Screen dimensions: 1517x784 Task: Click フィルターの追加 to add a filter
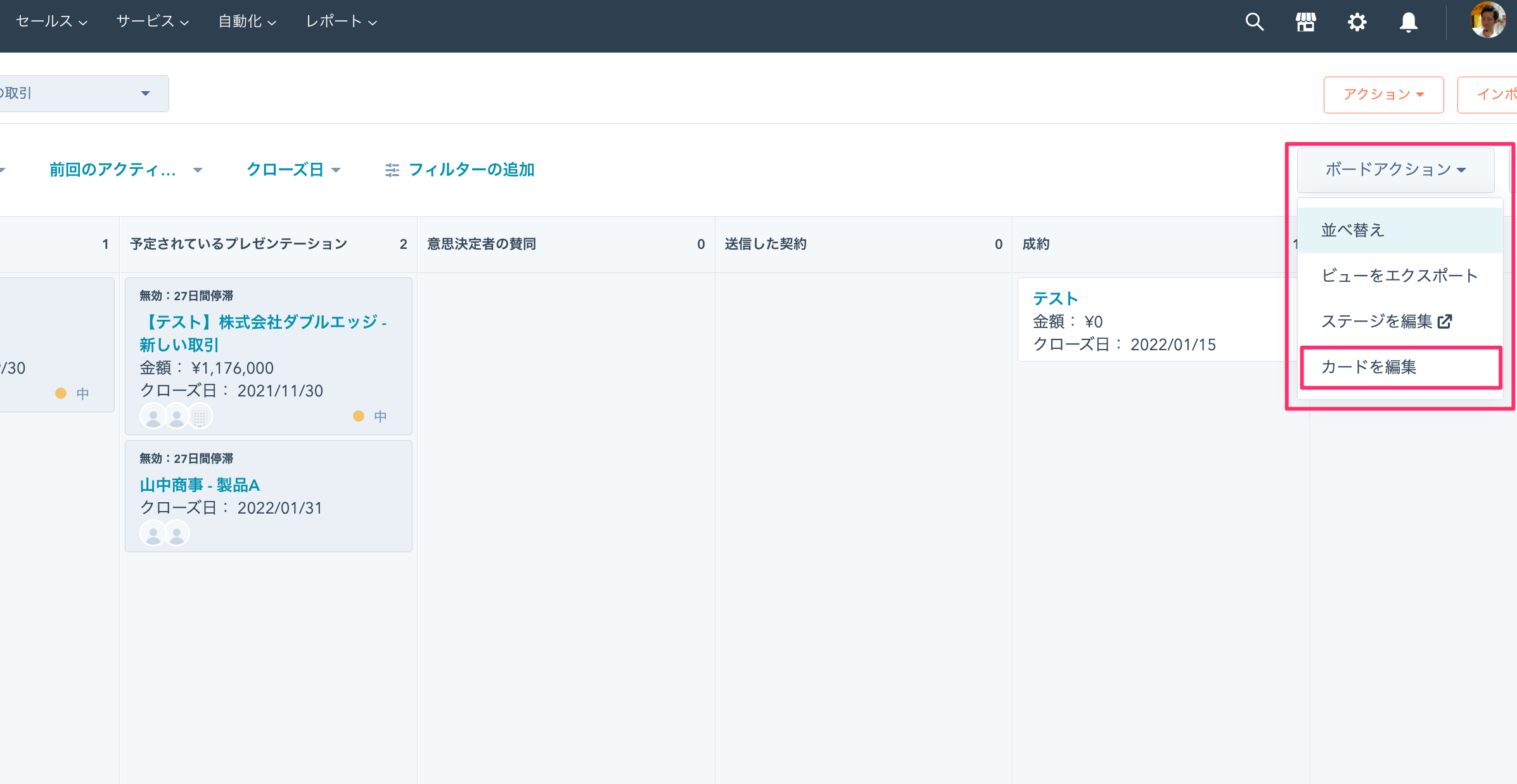coord(471,170)
